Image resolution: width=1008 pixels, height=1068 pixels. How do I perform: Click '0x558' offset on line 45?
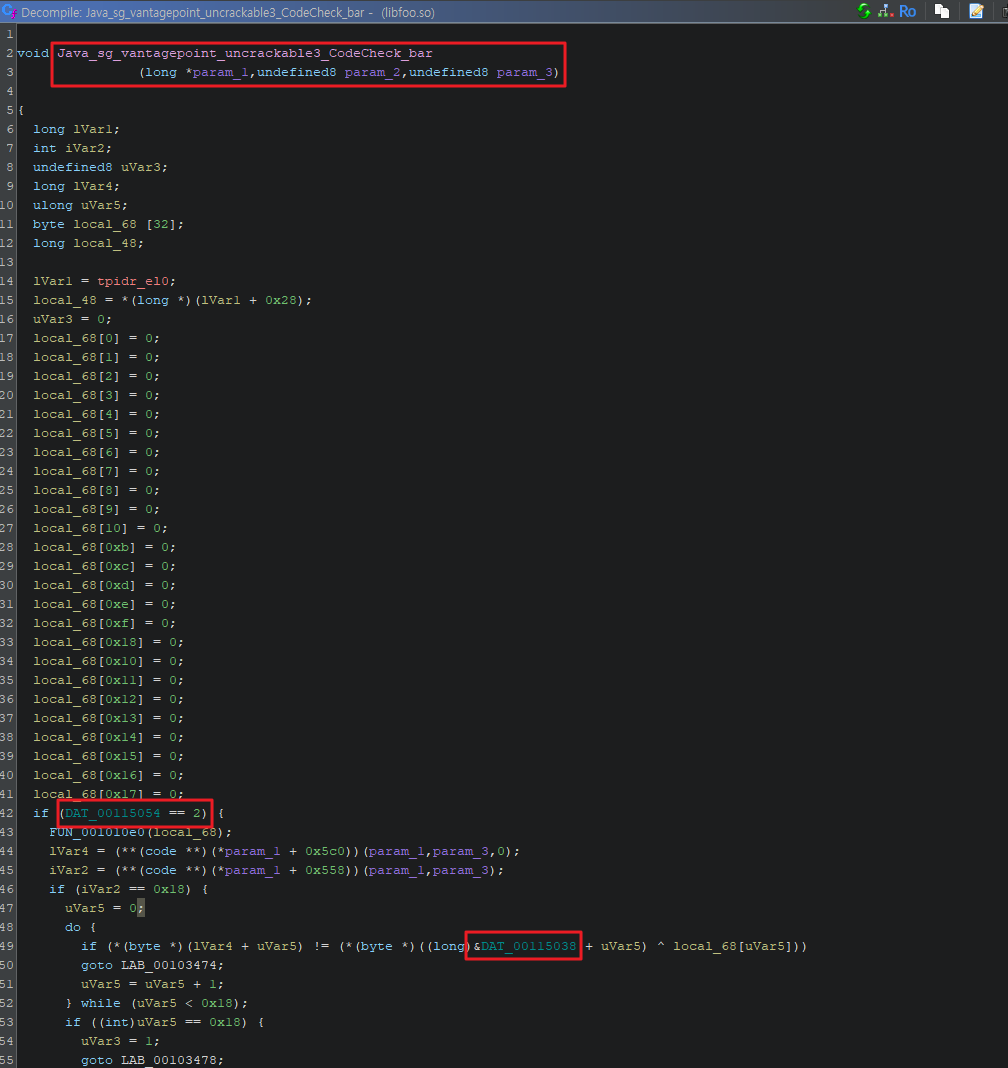coord(325,870)
